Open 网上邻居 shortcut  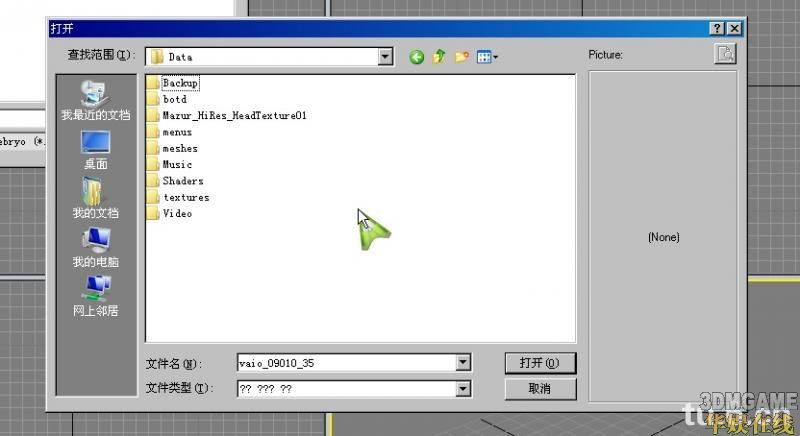pos(95,296)
